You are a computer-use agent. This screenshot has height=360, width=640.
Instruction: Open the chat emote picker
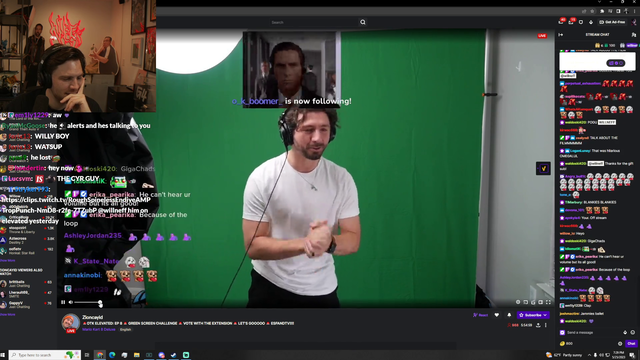pyautogui.click(x=633, y=333)
